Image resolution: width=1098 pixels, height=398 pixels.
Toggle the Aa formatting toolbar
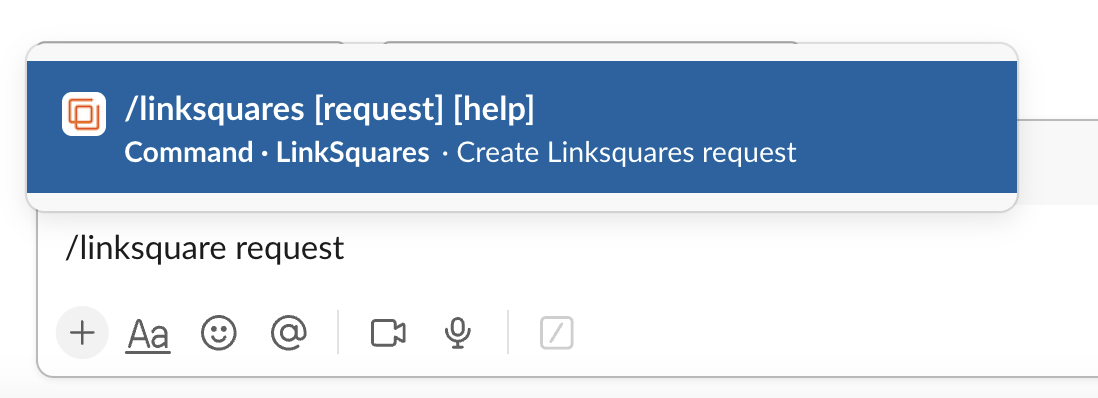[x=148, y=334]
